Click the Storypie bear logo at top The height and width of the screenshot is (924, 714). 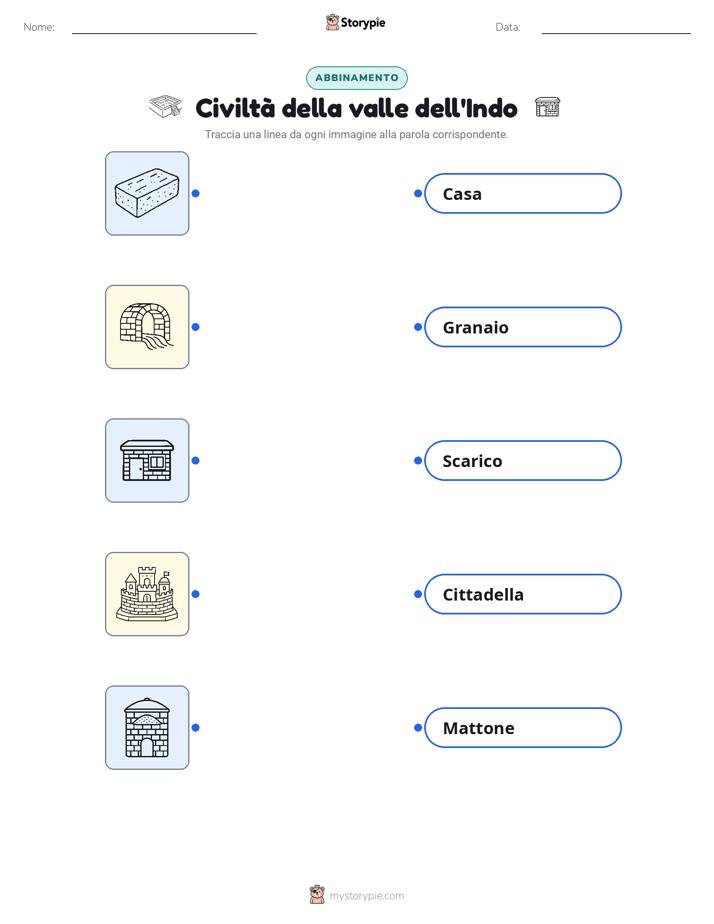click(x=333, y=22)
